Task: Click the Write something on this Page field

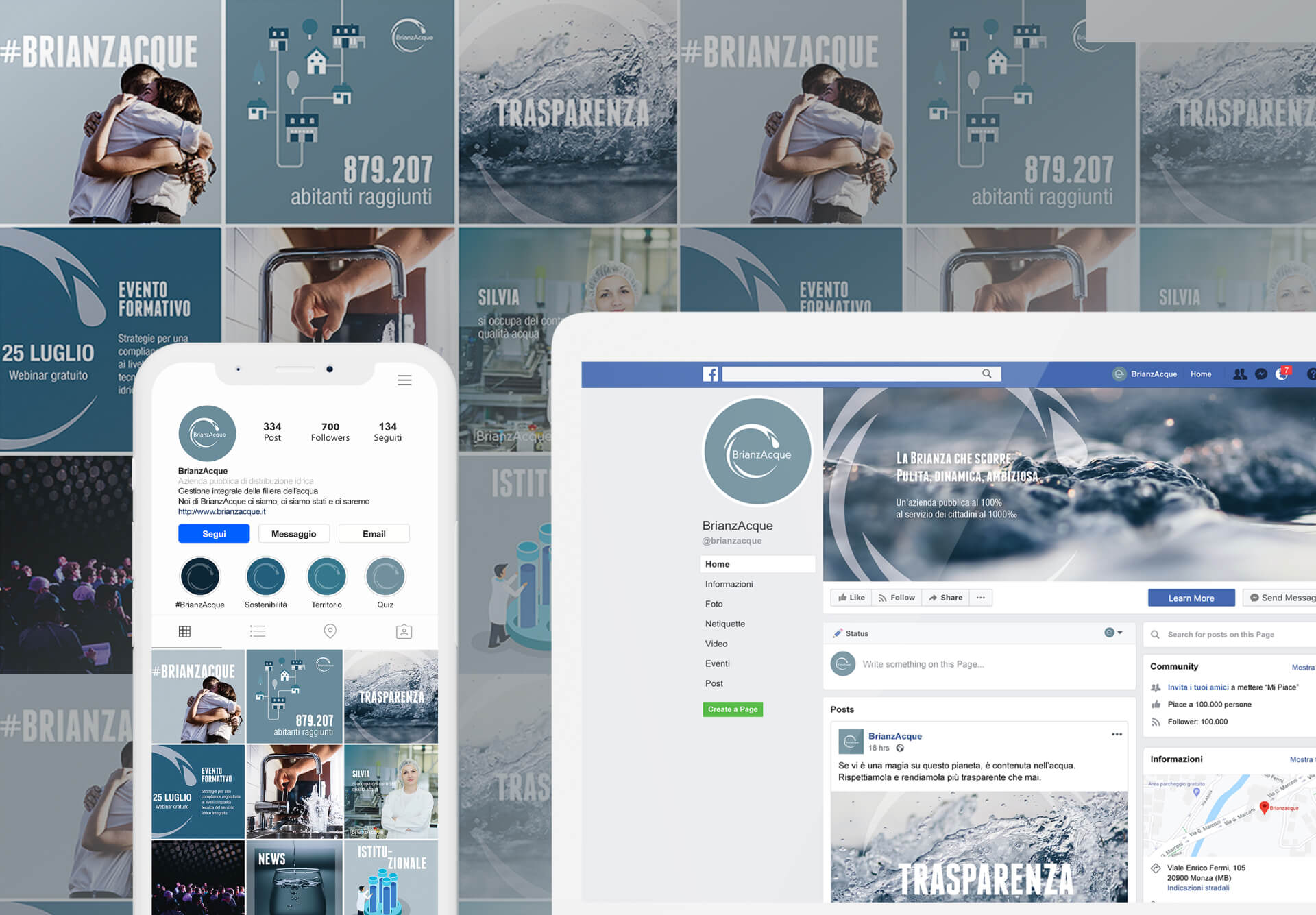Action: 923,664
